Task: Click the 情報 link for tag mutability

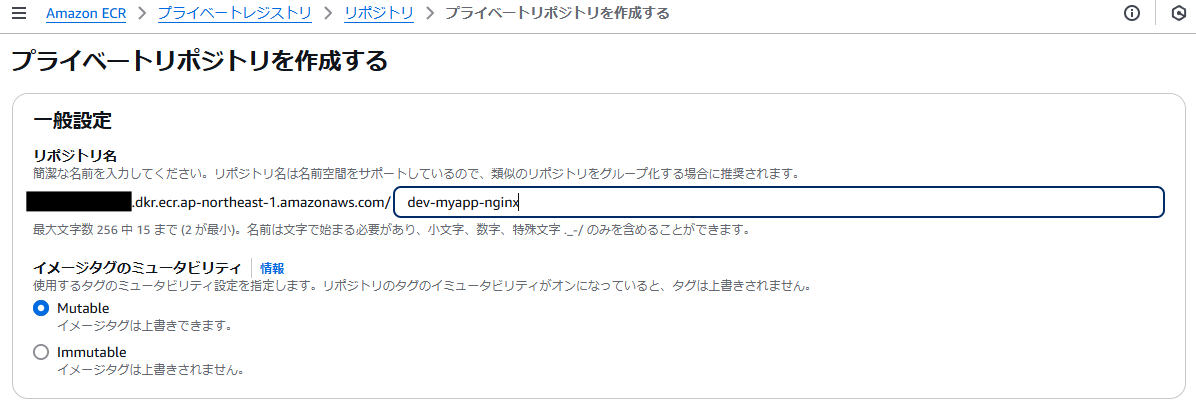Action: click(x=272, y=268)
